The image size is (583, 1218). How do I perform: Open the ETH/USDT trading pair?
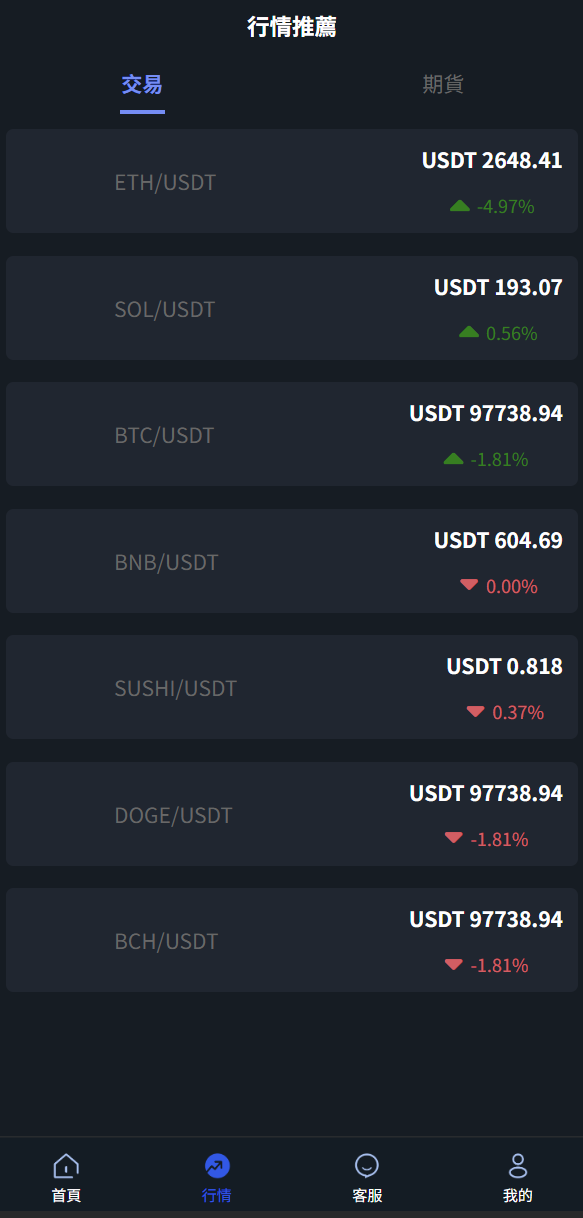(292, 181)
